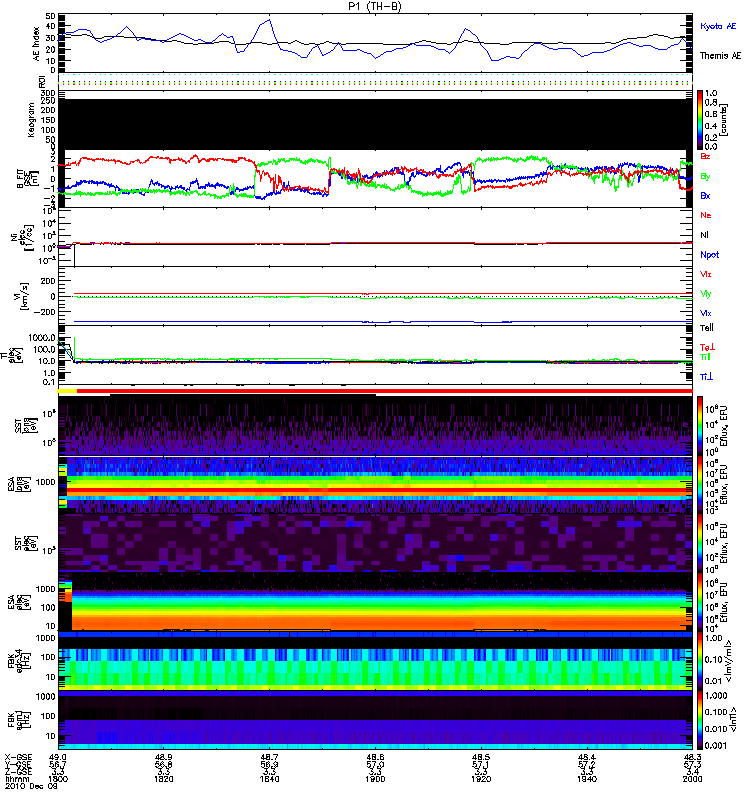750x800 pixels.
Task: Select the blue Npot legend label
Action: pyautogui.click(x=710, y=255)
